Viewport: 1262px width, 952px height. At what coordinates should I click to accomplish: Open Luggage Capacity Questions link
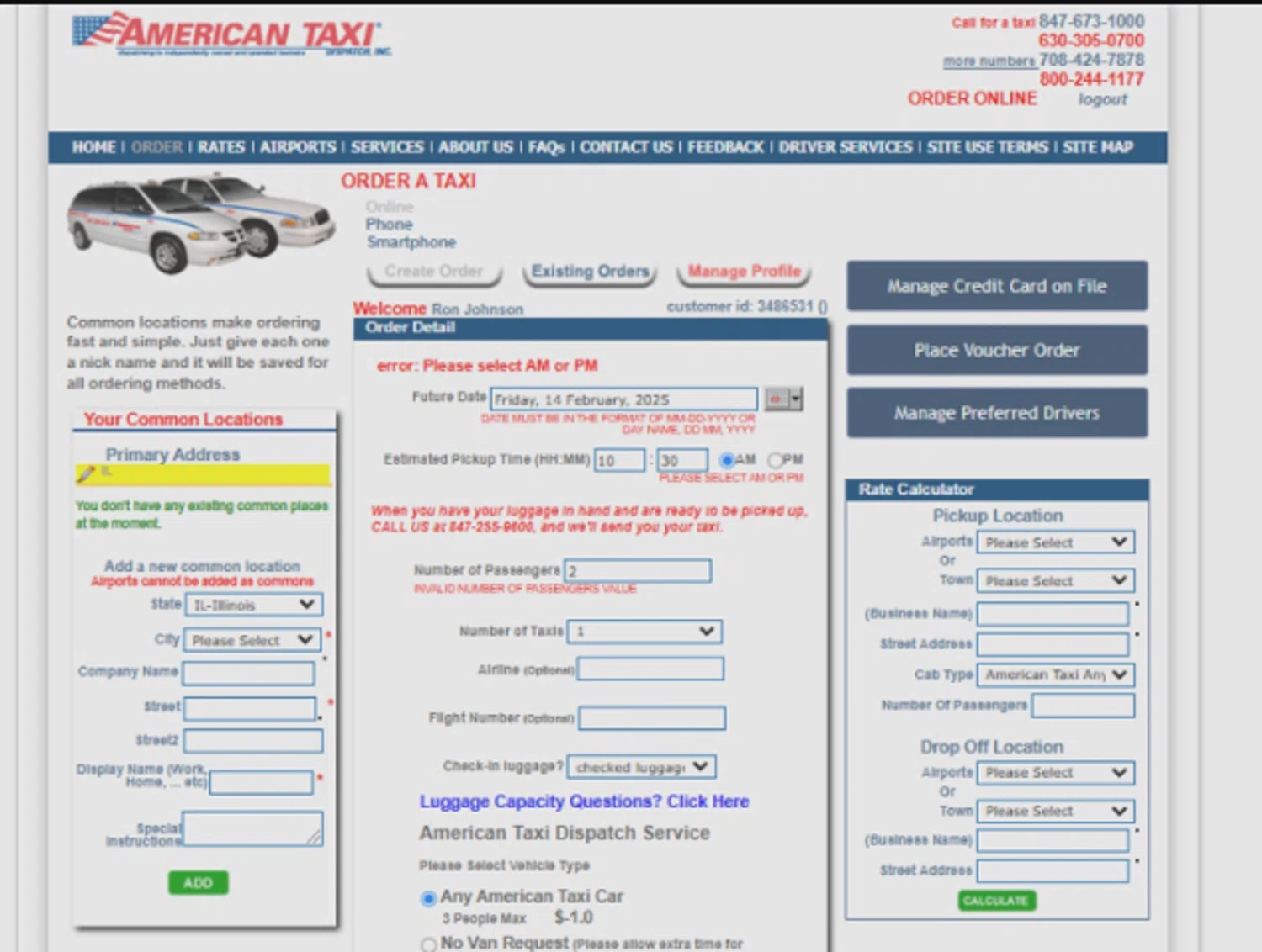point(584,801)
